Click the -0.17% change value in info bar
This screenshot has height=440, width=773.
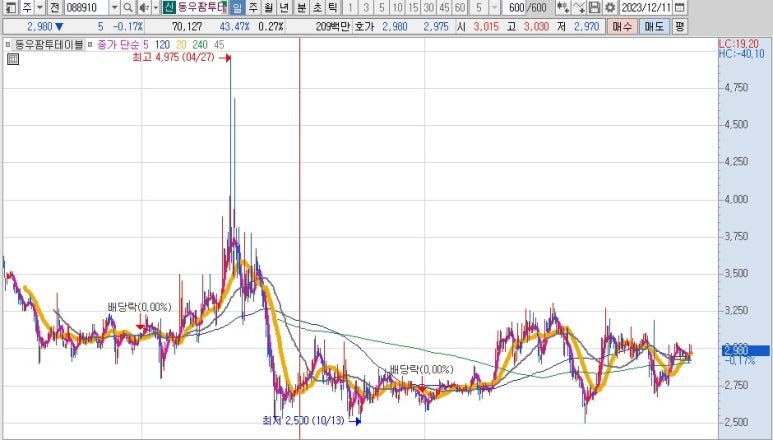point(128,27)
